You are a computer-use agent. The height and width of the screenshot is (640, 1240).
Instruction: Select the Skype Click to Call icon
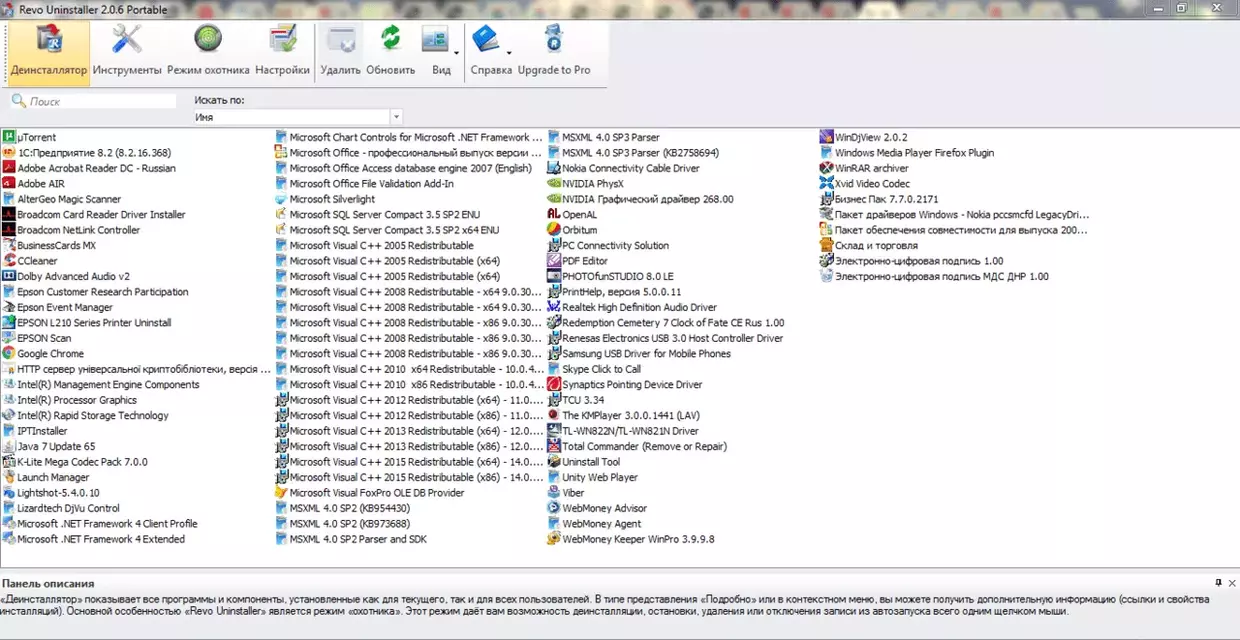pos(554,369)
